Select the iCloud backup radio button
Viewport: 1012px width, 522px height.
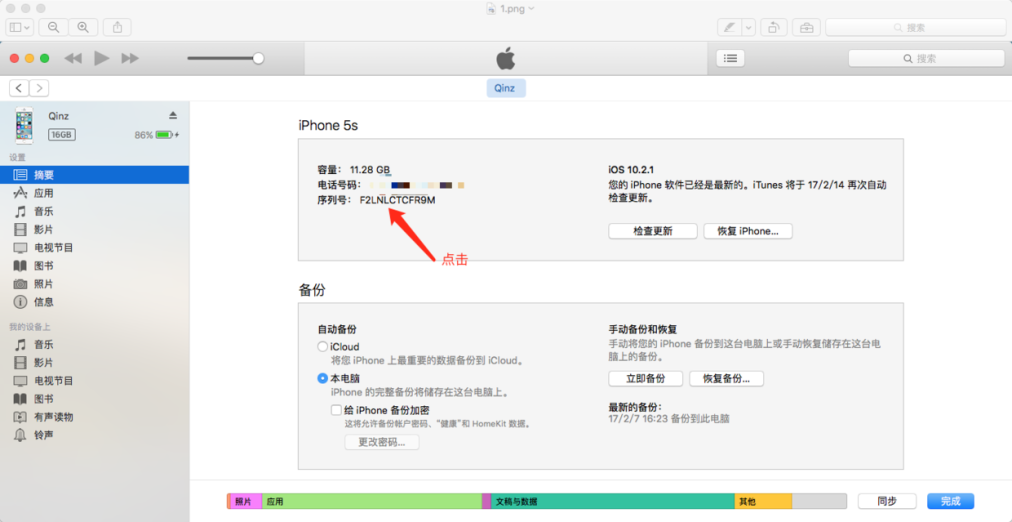tap(323, 346)
